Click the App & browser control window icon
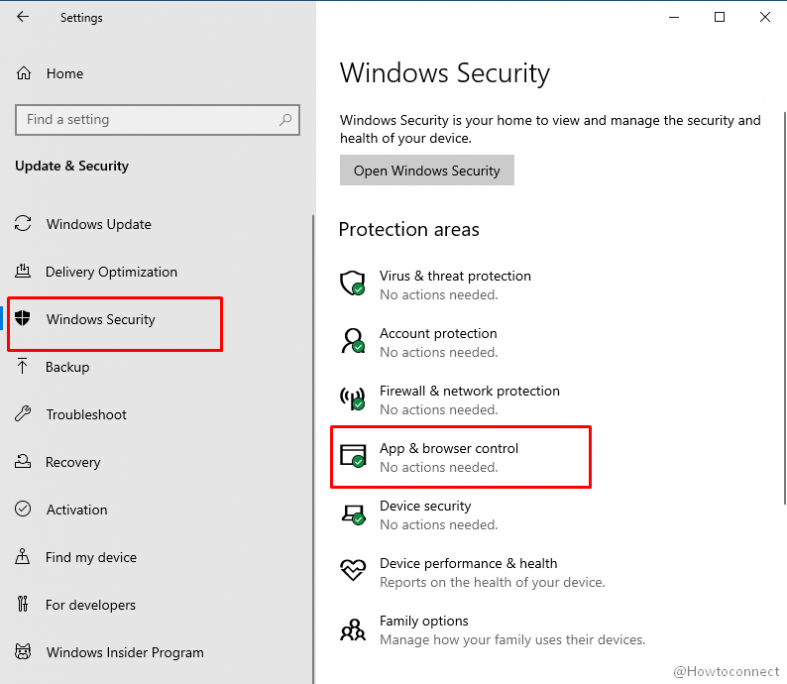This screenshot has height=684, width=787. (x=353, y=456)
